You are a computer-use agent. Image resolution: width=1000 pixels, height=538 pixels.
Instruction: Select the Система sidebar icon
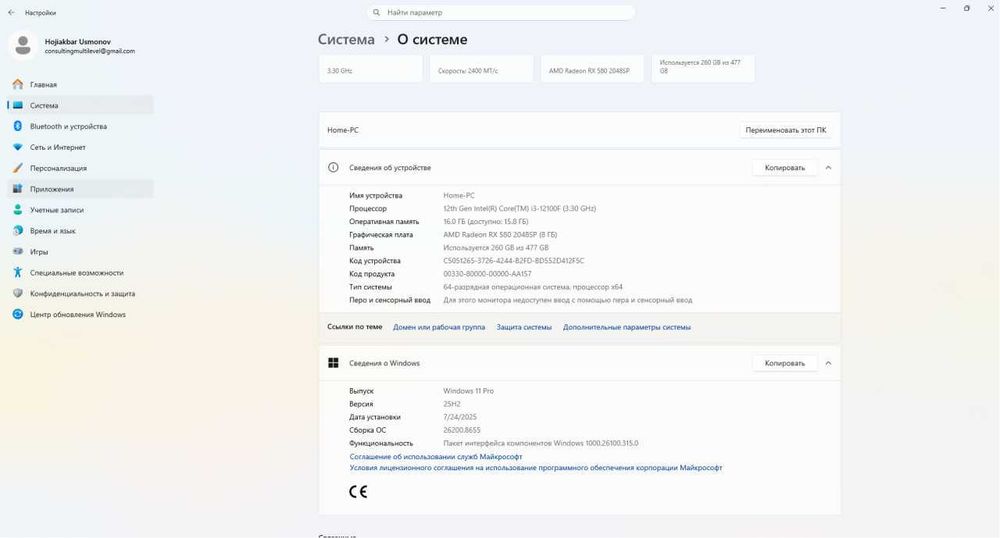[18, 105]
